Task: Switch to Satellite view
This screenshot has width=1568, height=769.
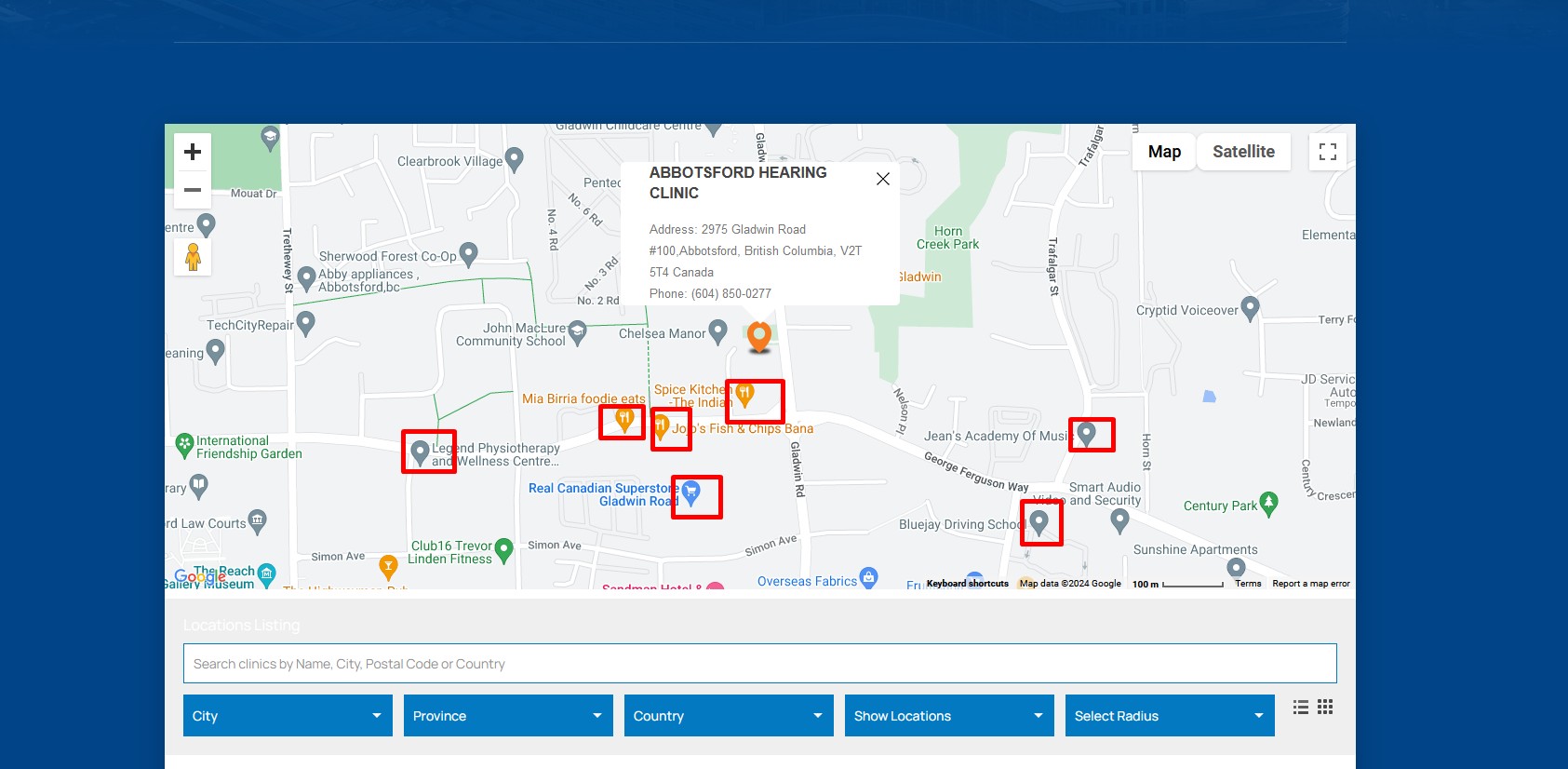Action: pos(1243,152)
